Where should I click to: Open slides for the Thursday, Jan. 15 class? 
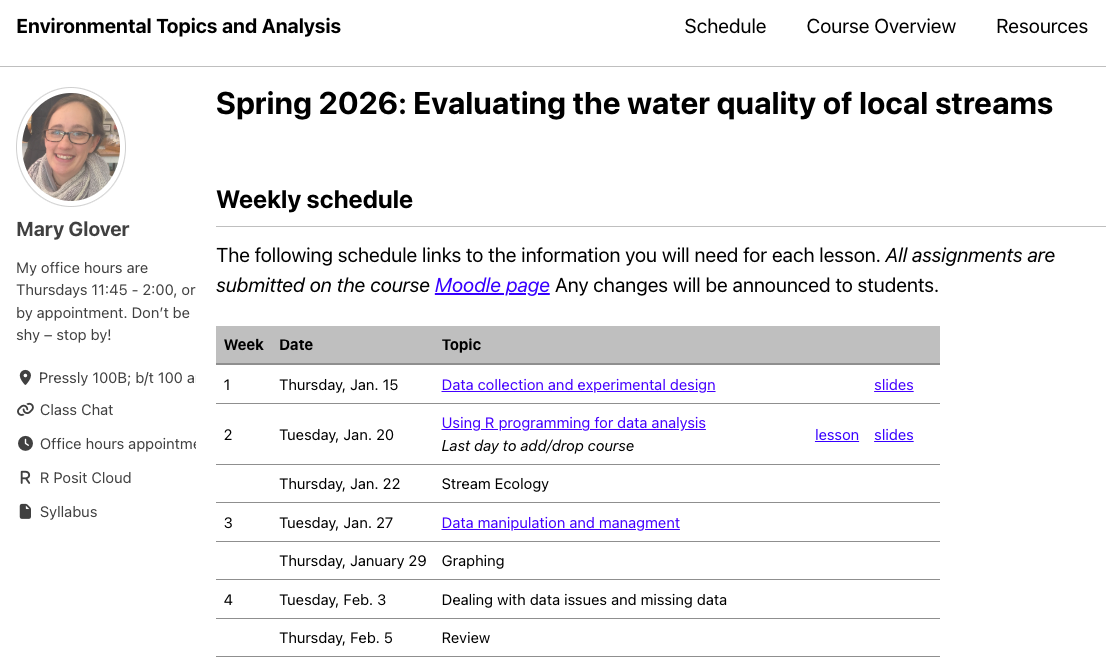893,385
